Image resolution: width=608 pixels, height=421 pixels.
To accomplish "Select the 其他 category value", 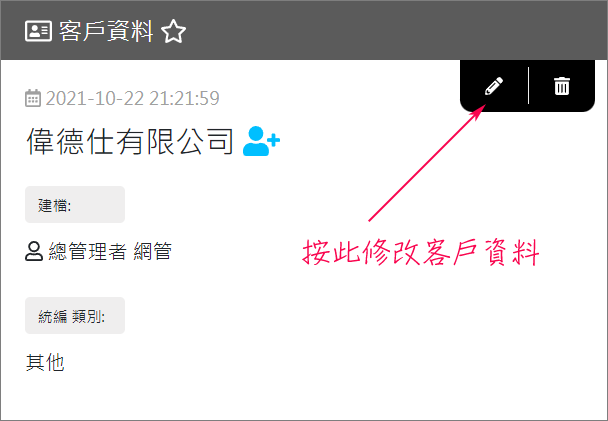I will click(x=45, y=363).
